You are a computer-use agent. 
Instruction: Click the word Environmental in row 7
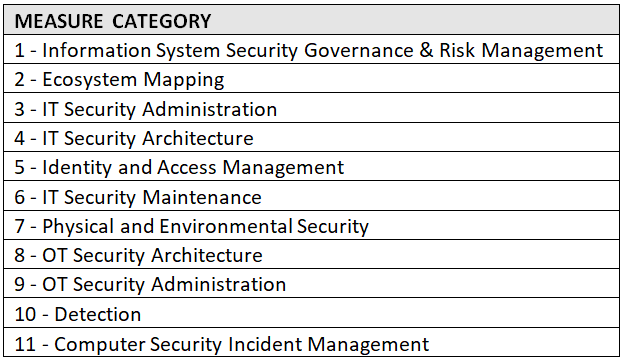tap(226, 226)
